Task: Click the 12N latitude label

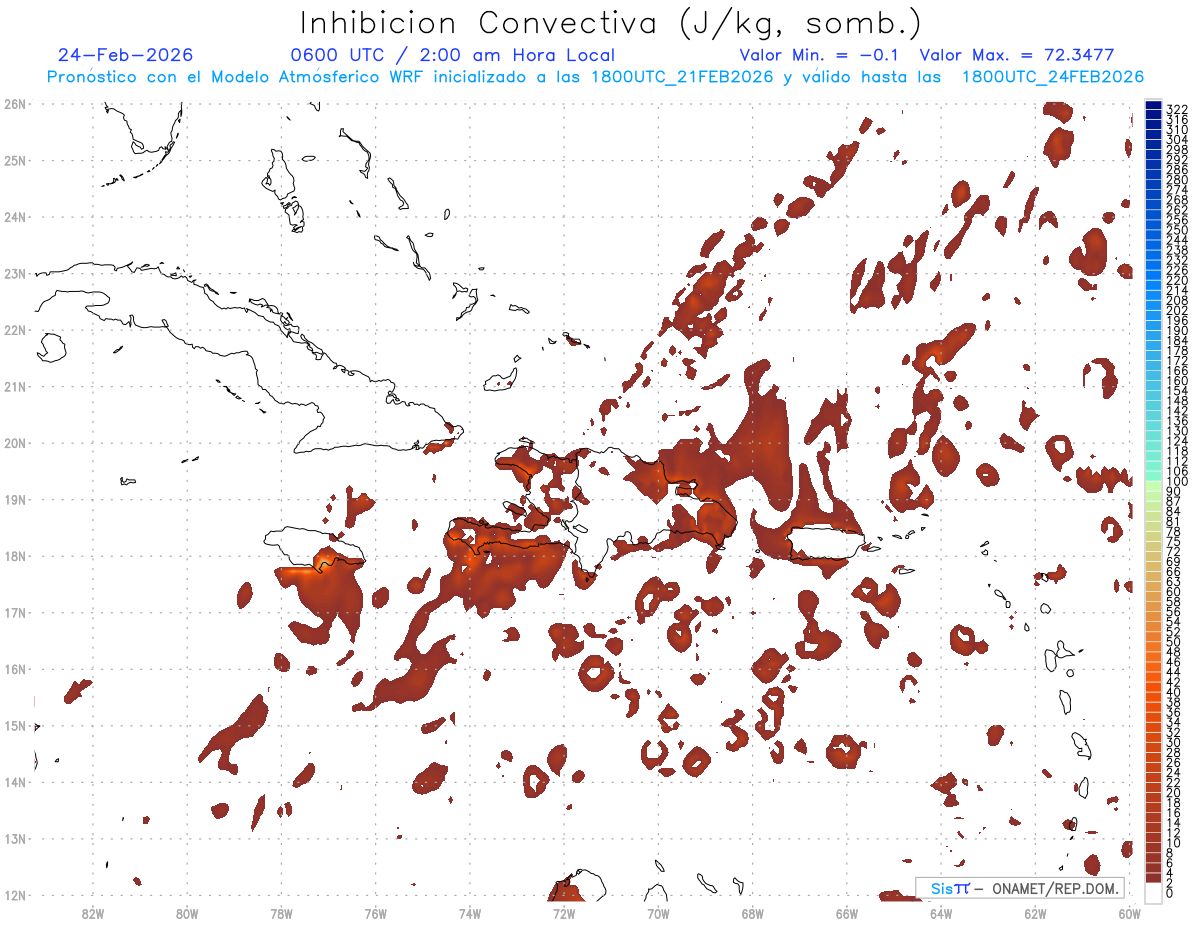Action: pyautogui.click(x=15, y=895)
